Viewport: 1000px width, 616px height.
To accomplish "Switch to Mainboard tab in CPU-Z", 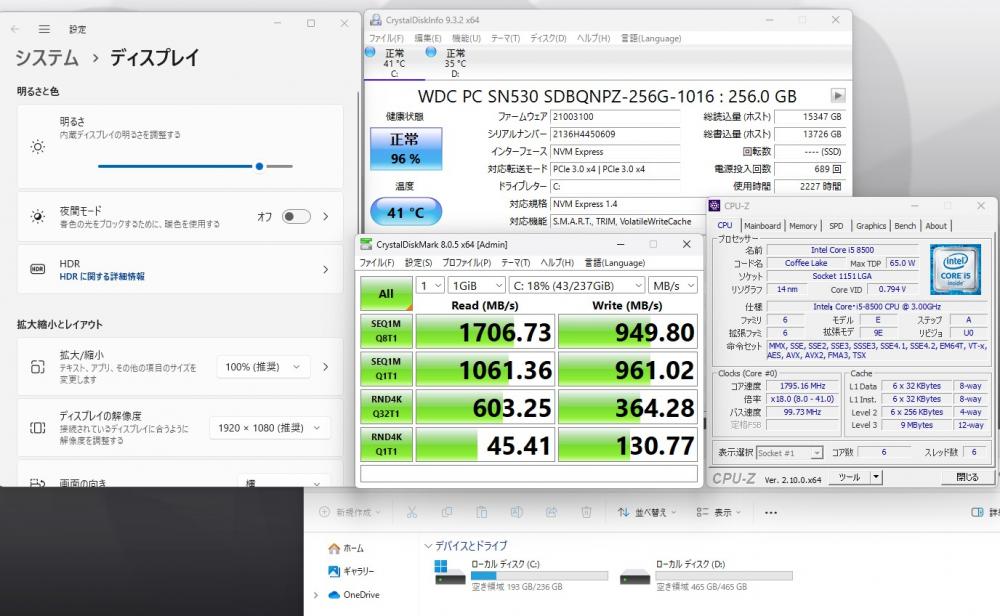I will [x=762, y=226].
